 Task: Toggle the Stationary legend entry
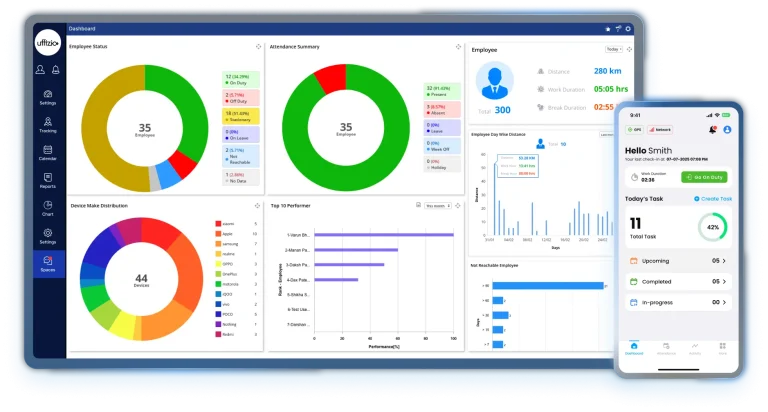(x=240, y=117)
